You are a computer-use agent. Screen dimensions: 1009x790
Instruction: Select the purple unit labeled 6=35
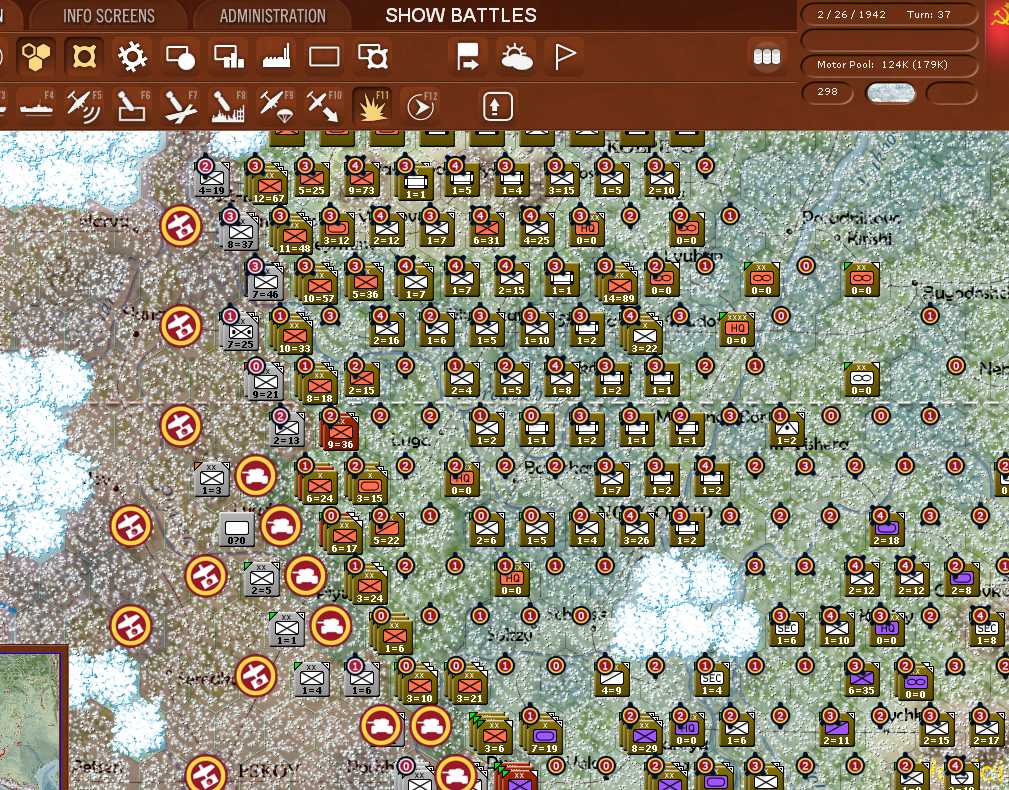861,681
